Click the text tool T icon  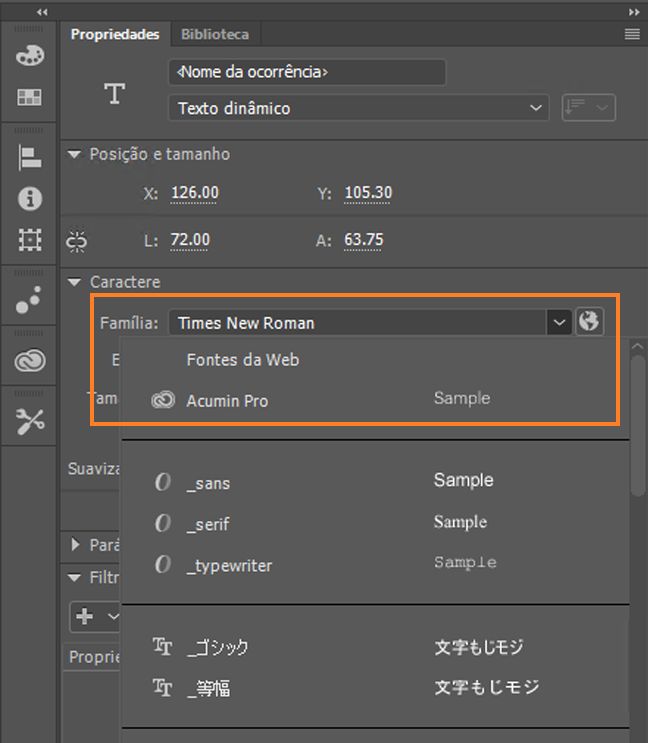[x=115, y=93]
